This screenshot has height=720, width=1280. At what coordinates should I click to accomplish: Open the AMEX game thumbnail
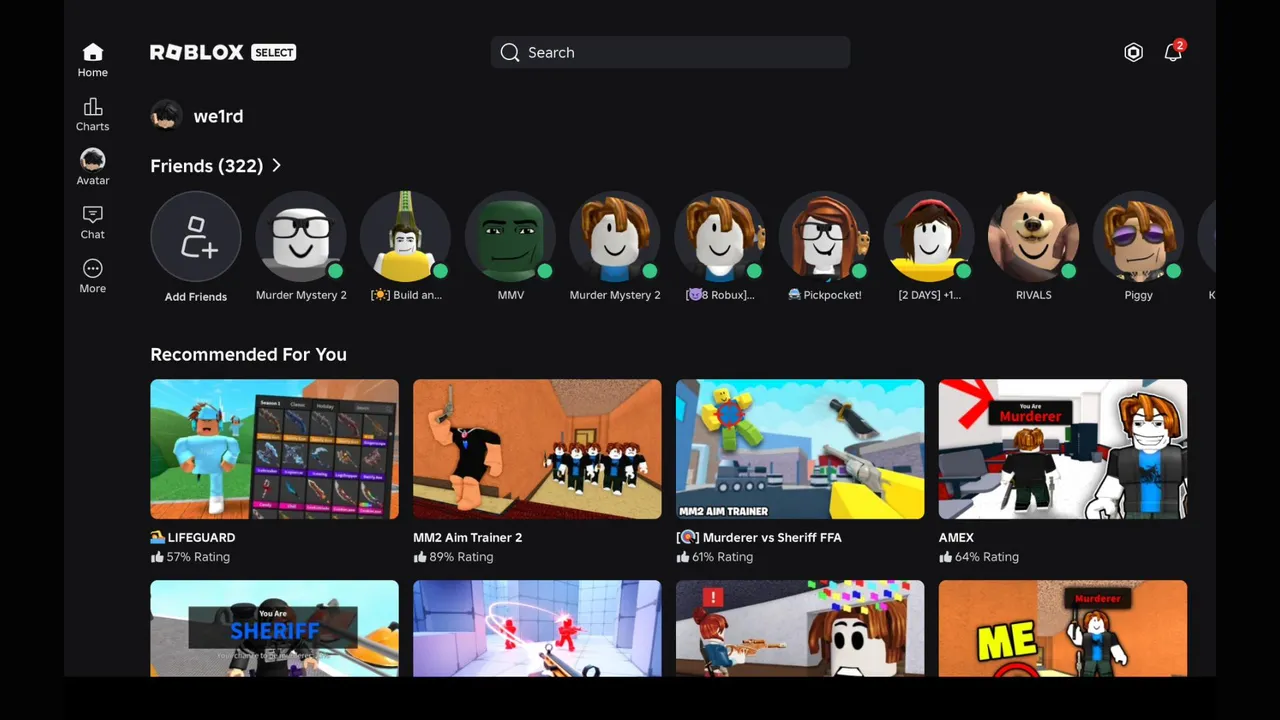(x=1063, y=449)
